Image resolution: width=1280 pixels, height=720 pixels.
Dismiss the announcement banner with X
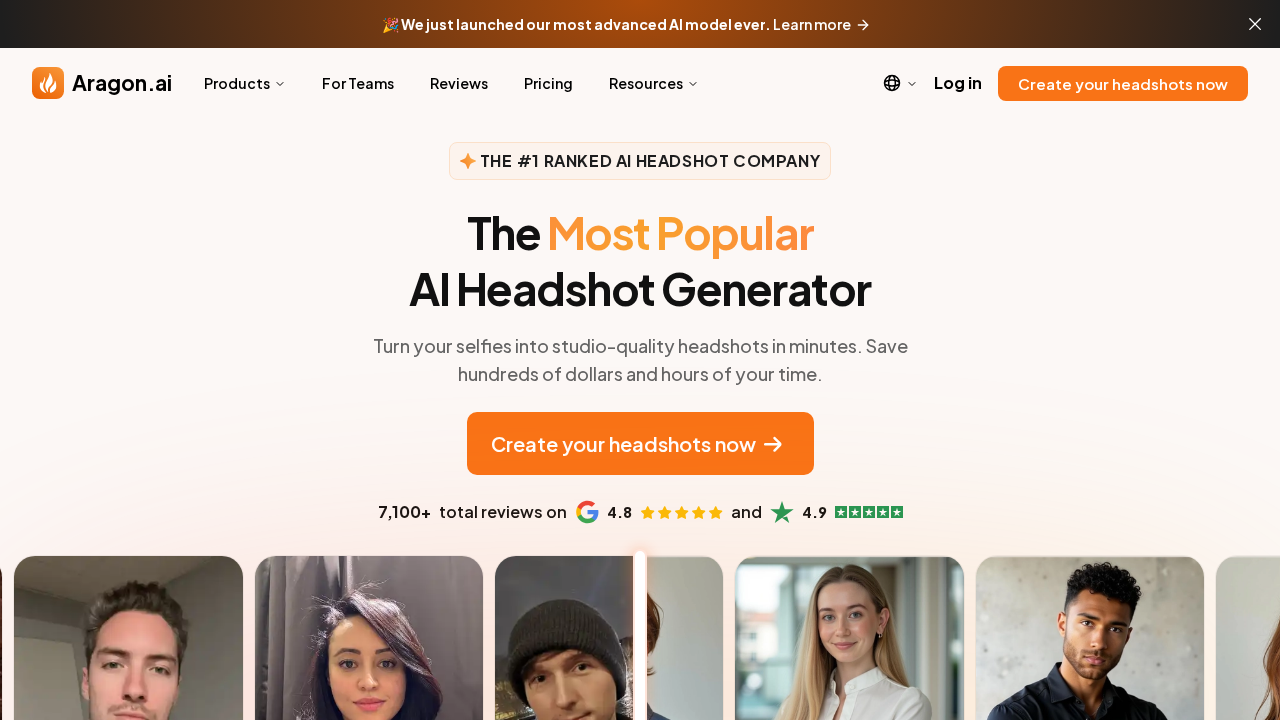(x=1255, y=24)
